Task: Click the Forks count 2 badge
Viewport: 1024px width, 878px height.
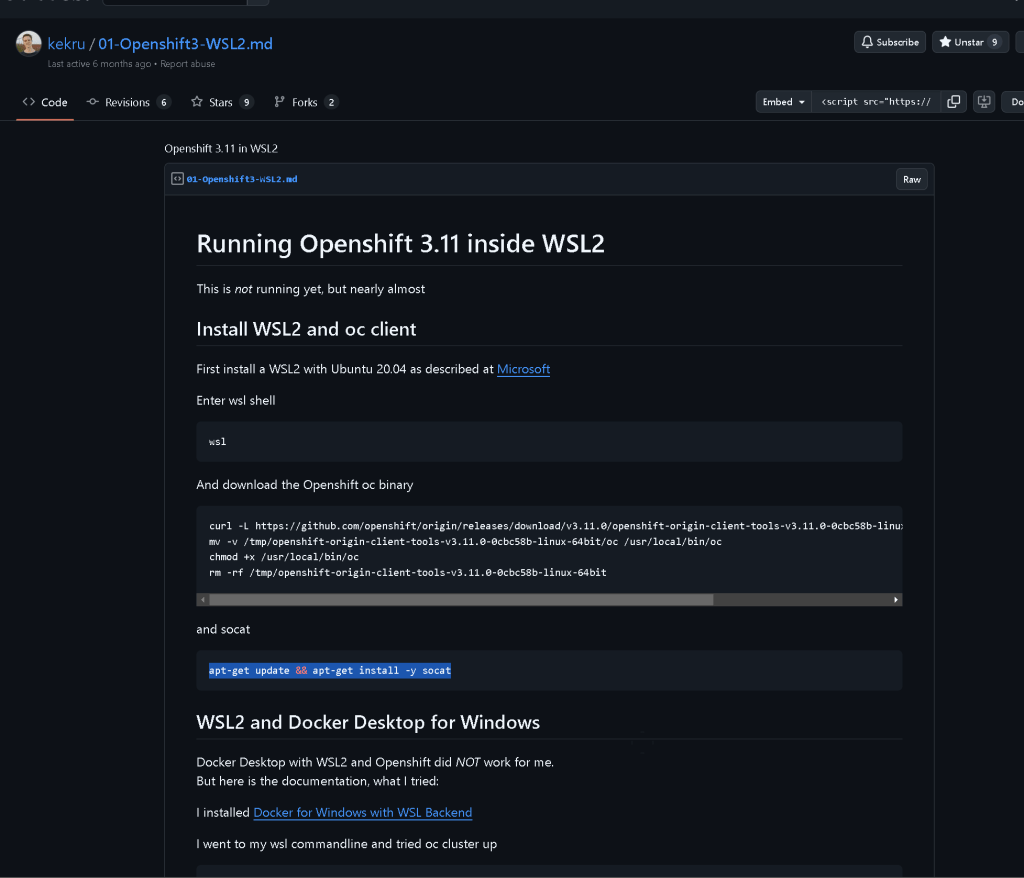Action: (x=331, y=103)
